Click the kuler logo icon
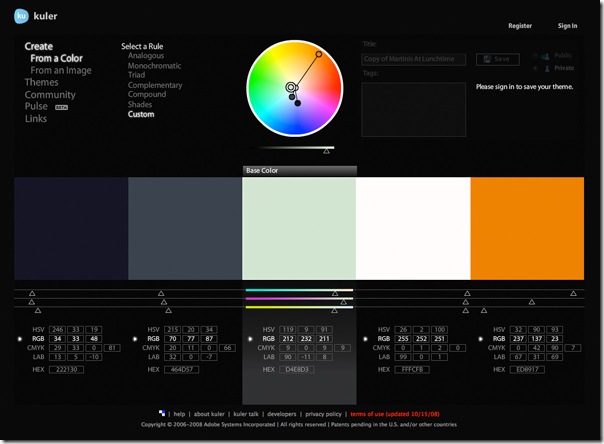Viewport: 604px width, 444px height. pos(21,15)
